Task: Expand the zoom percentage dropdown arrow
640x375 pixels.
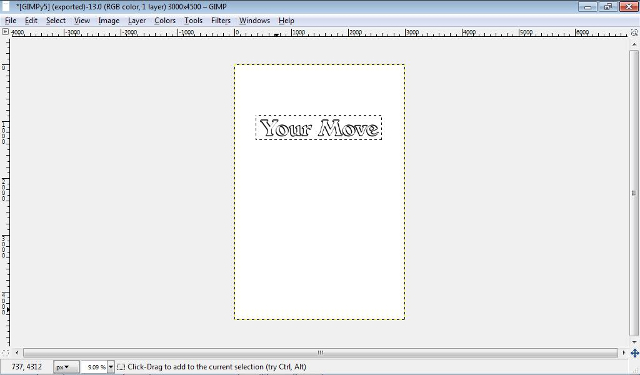Action: click(x=111, y=367)
